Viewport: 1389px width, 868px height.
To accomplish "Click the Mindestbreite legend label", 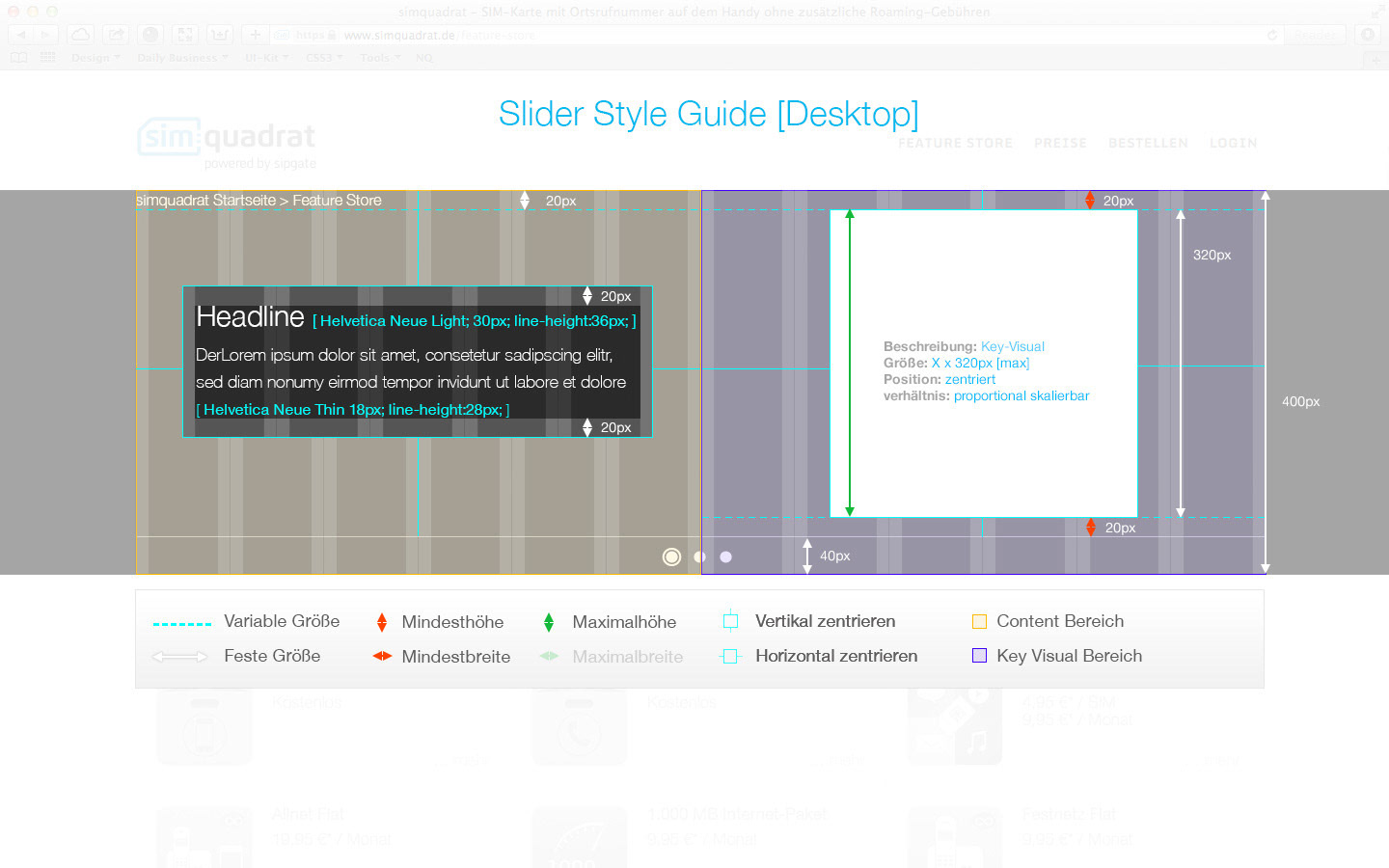I will (x=455, y=657).
